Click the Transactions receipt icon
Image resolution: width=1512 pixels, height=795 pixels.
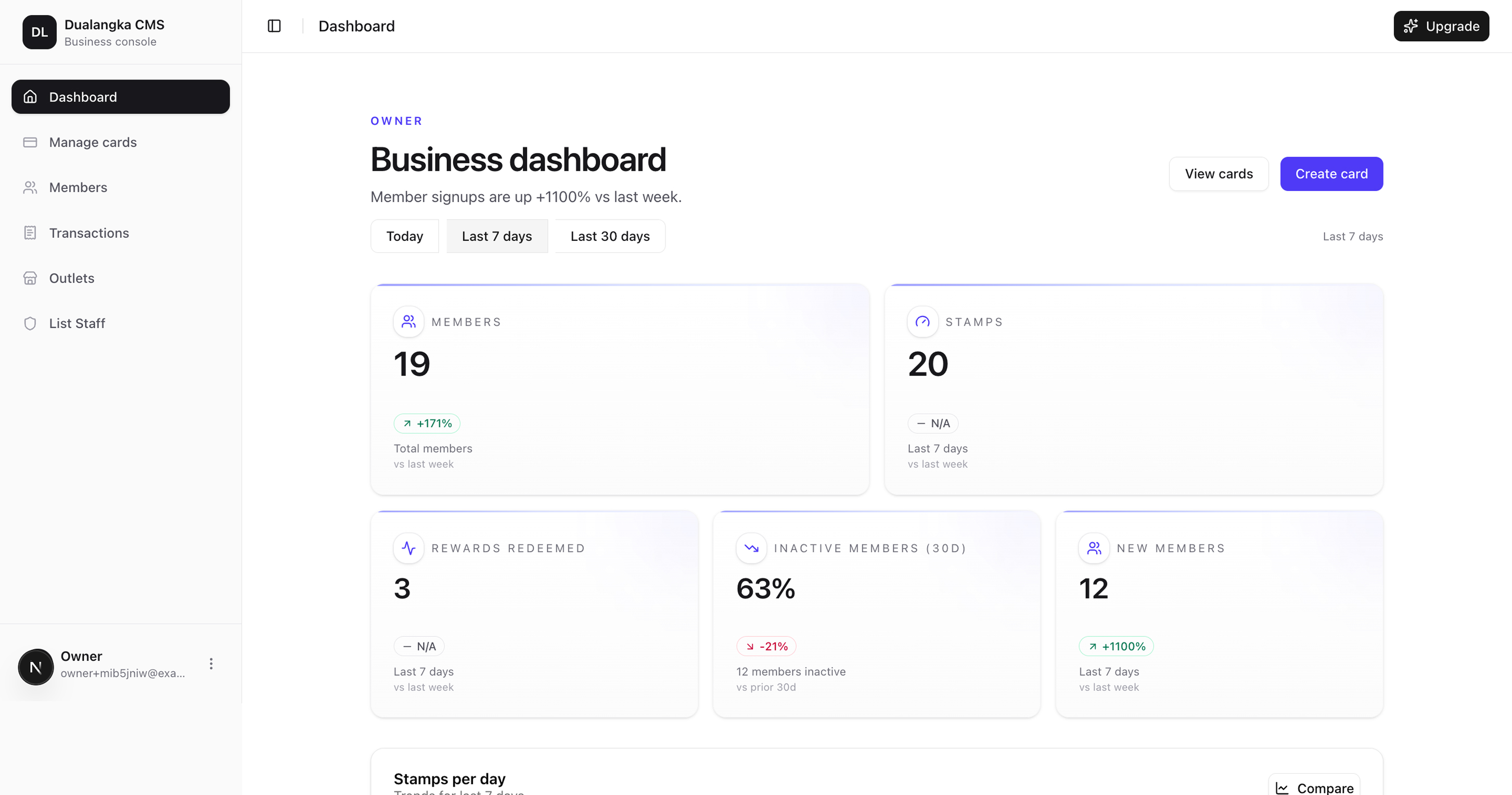pyautogui.click(x=31, y=233)
